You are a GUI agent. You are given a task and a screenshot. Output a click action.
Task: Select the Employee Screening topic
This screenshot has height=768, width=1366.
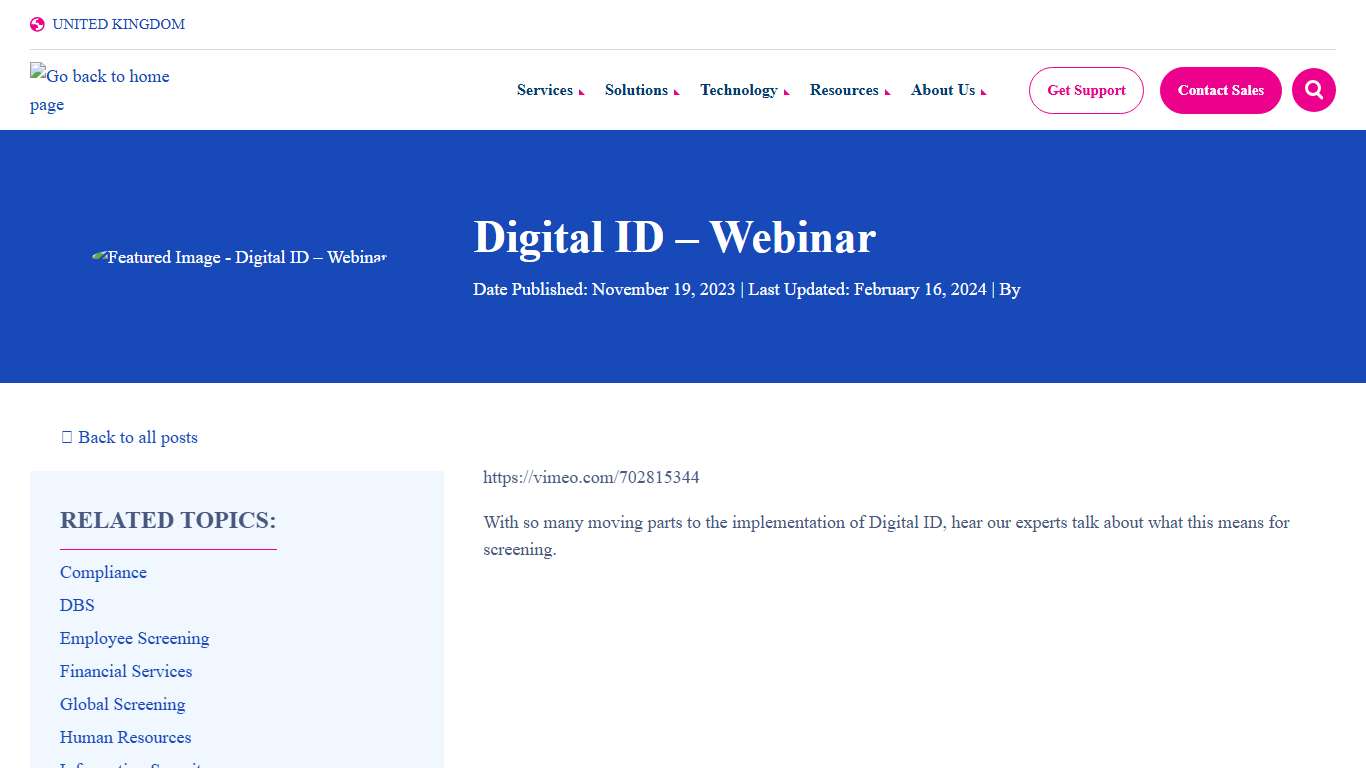pyautogui.click(x=134, y=638)
